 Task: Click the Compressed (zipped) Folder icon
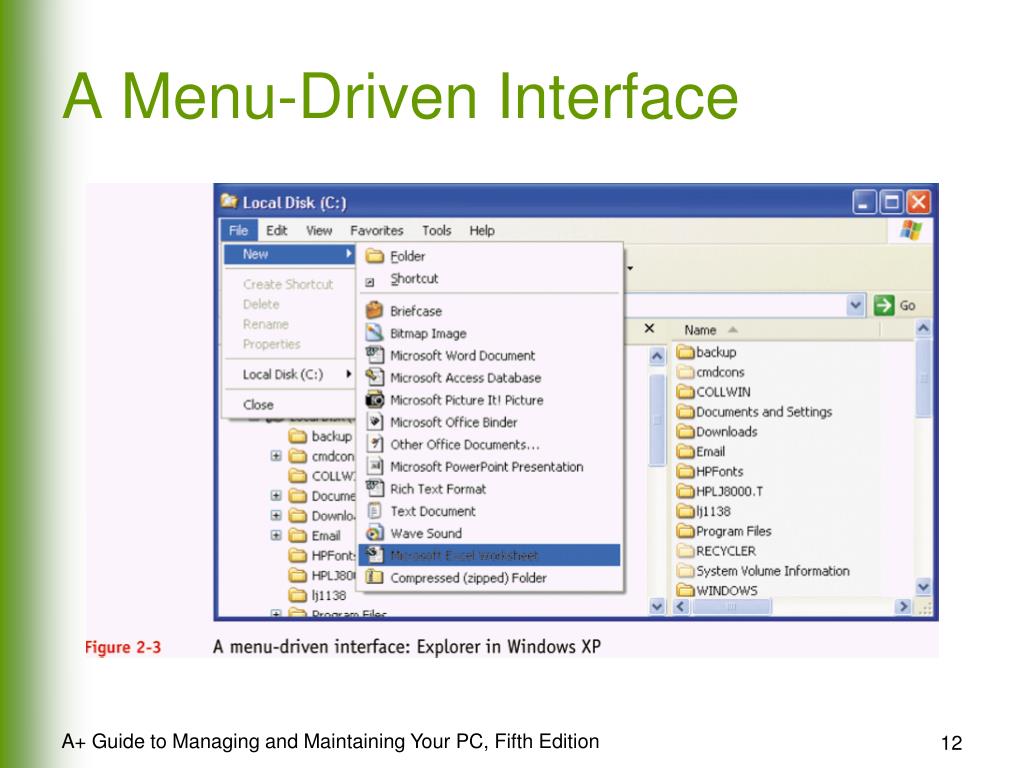(374, 577)
